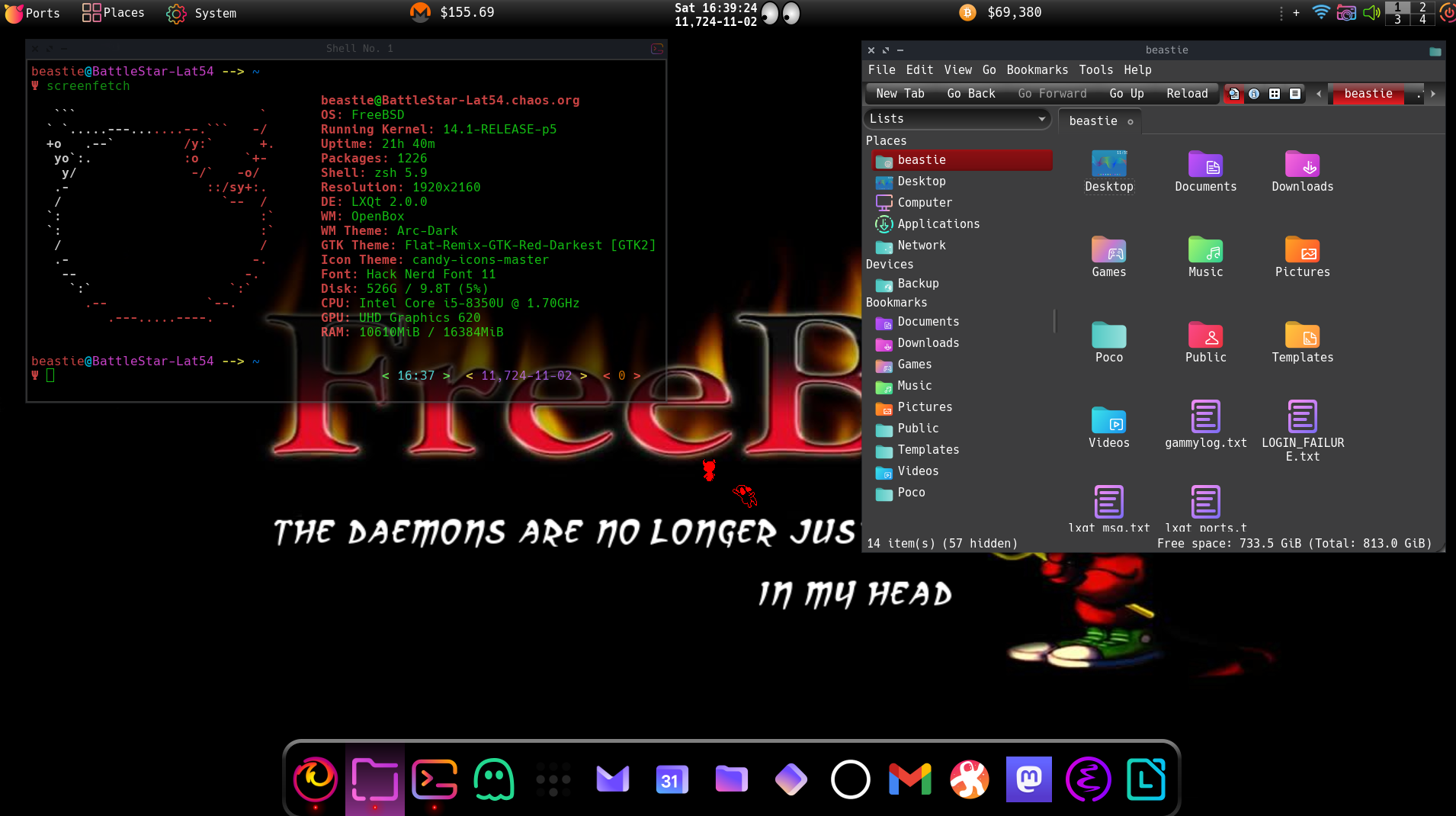Open the Places panel menu
1456x816 pixels.
click(x=113, y=13)
